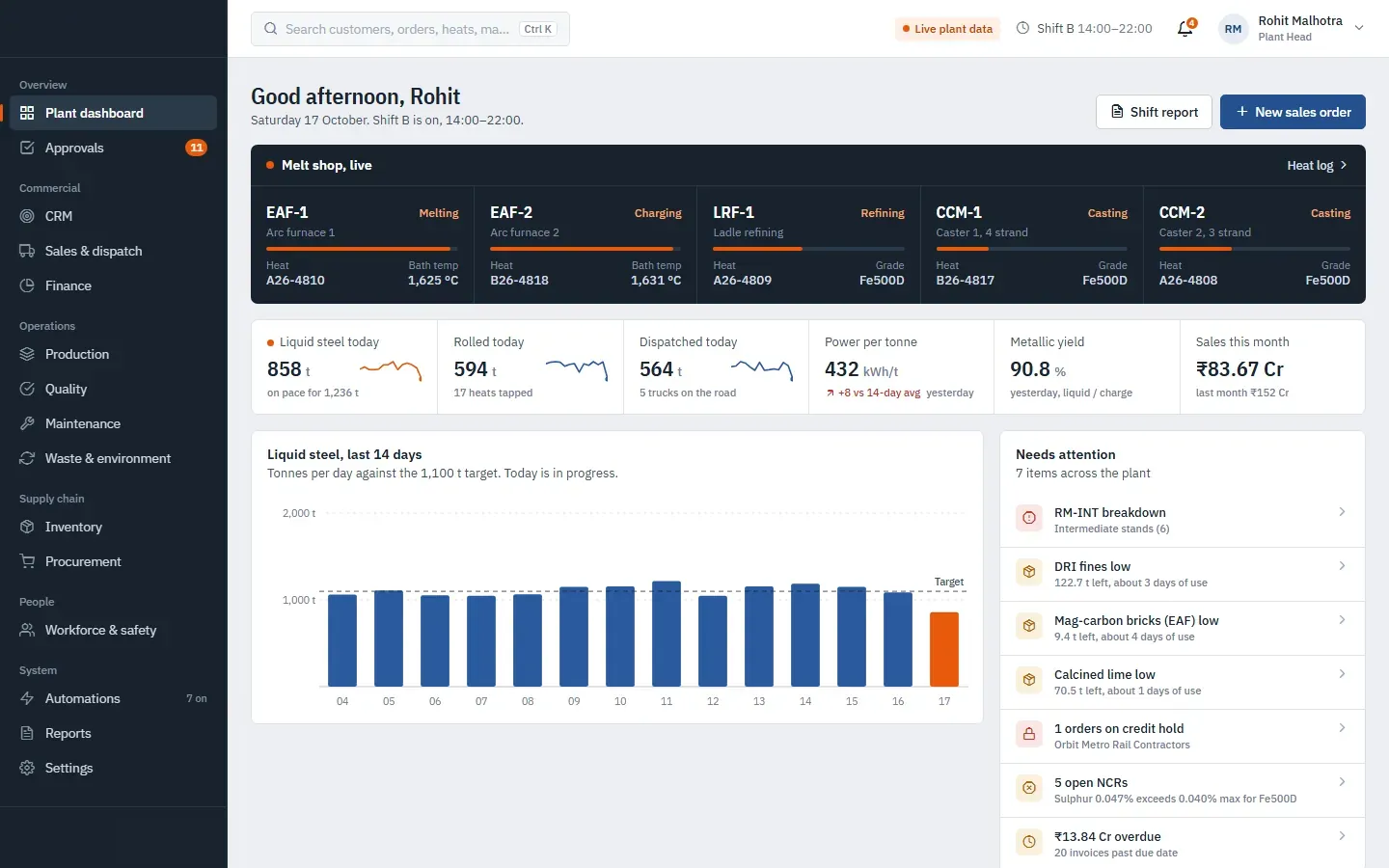Click the Shift B 14:00–22:00 indicator
This screenshot has width=1389, height=868.
(1084, 29)
